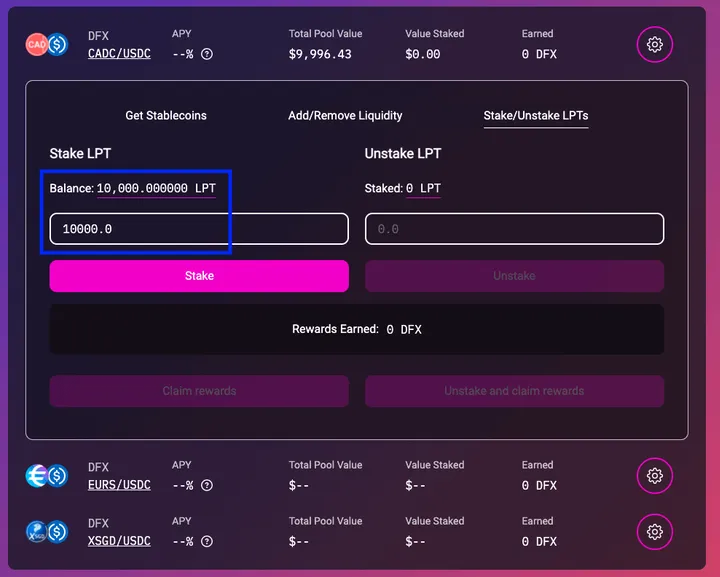Click the Claim rewards button
Image resolution: width=720 pixels, height=577 pixels.
tap(199, 391)
